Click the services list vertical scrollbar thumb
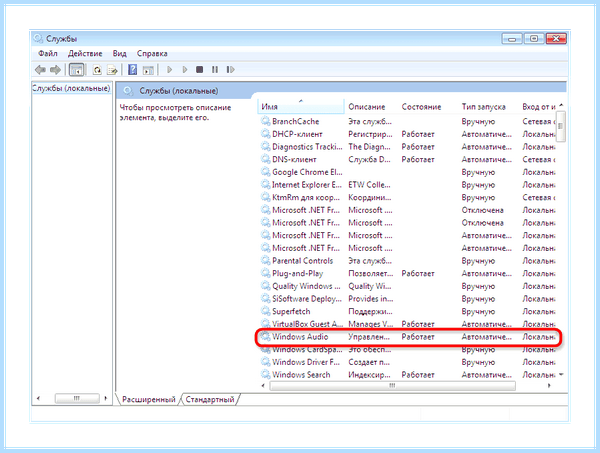The height and width of the screenshot is (453, 600). (x=561, y=126)
